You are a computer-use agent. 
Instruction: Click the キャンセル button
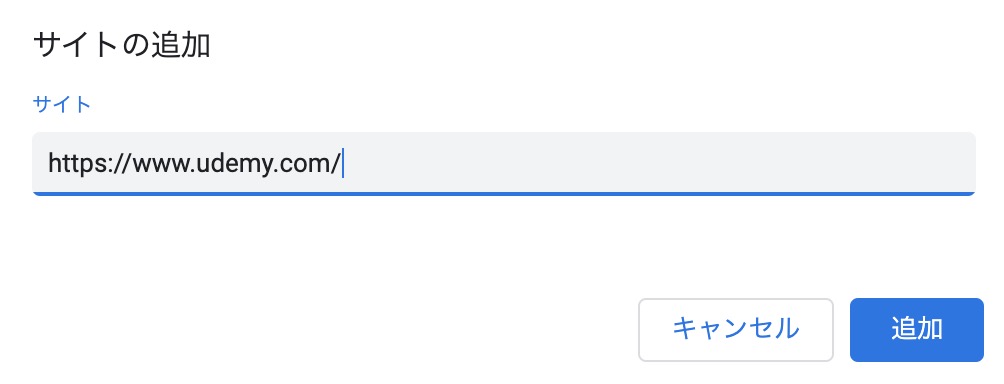[736, 330]
